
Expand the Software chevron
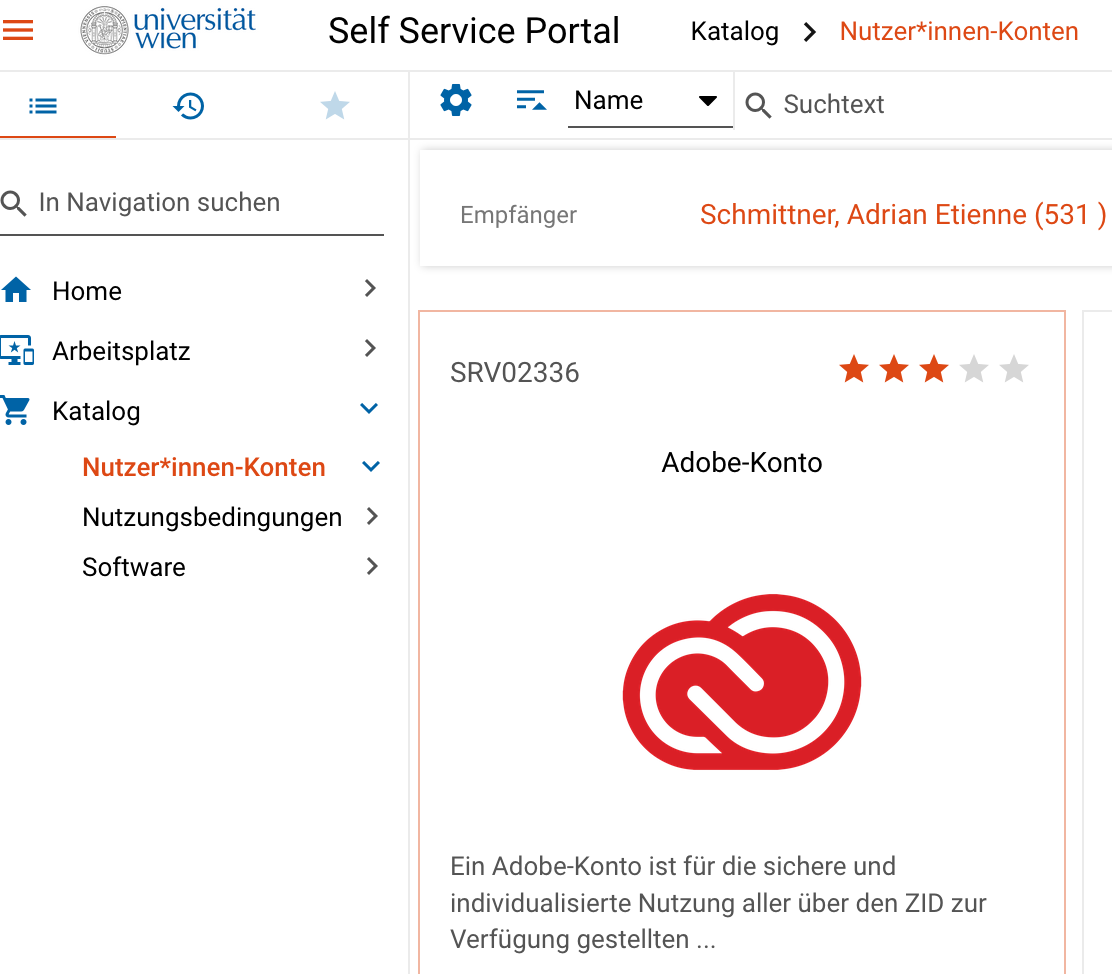(372, 566)
